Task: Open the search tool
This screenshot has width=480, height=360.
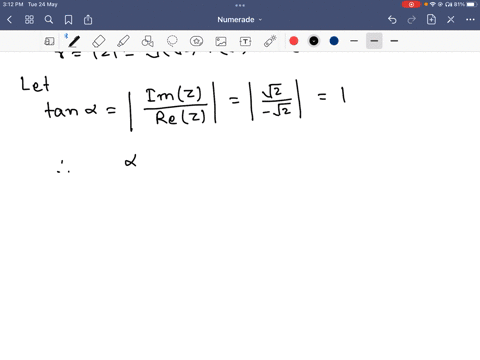Action: (49, 20)
